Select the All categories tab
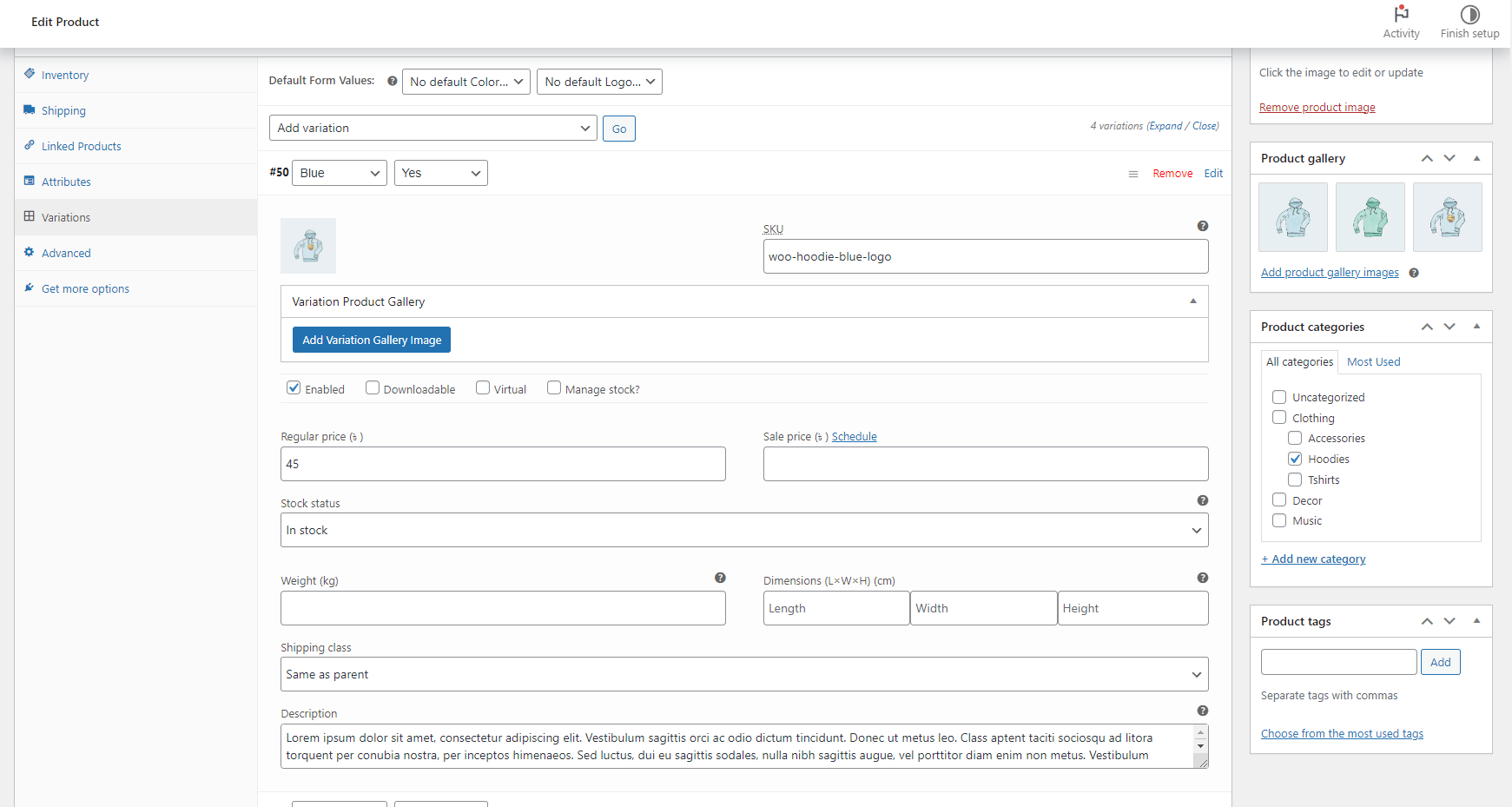1512x807 pixels. 1299,361
